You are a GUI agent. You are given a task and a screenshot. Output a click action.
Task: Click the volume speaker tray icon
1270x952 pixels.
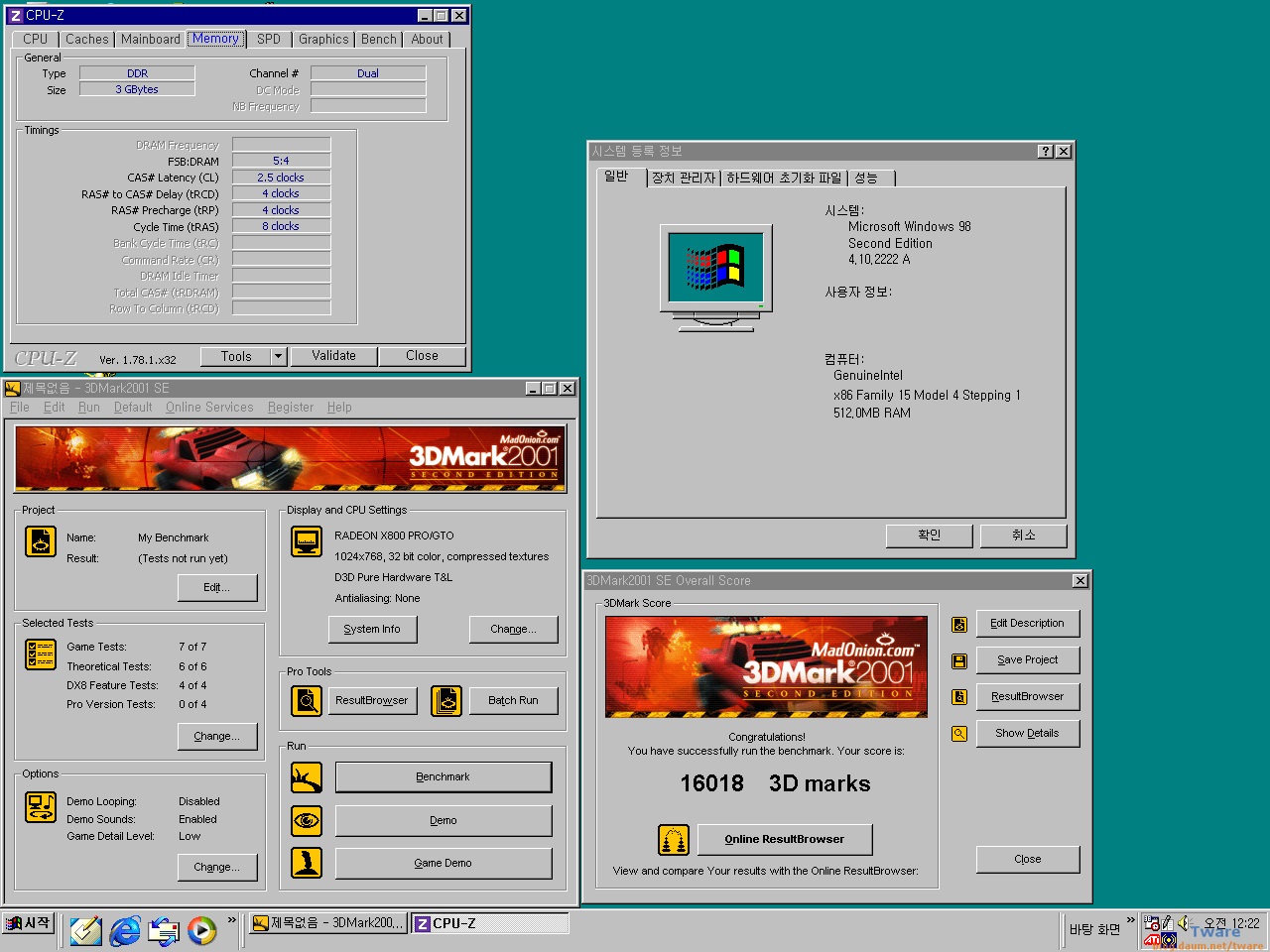click(1184, 923)
